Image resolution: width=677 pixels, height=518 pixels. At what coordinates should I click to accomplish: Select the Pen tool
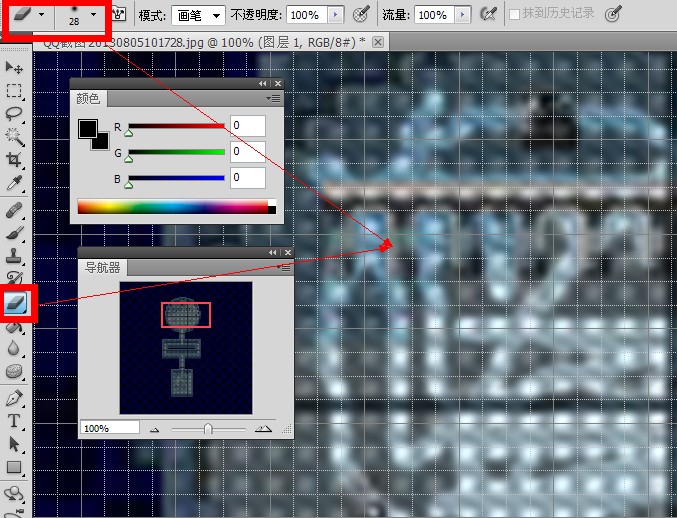click(x=14, y=398)
